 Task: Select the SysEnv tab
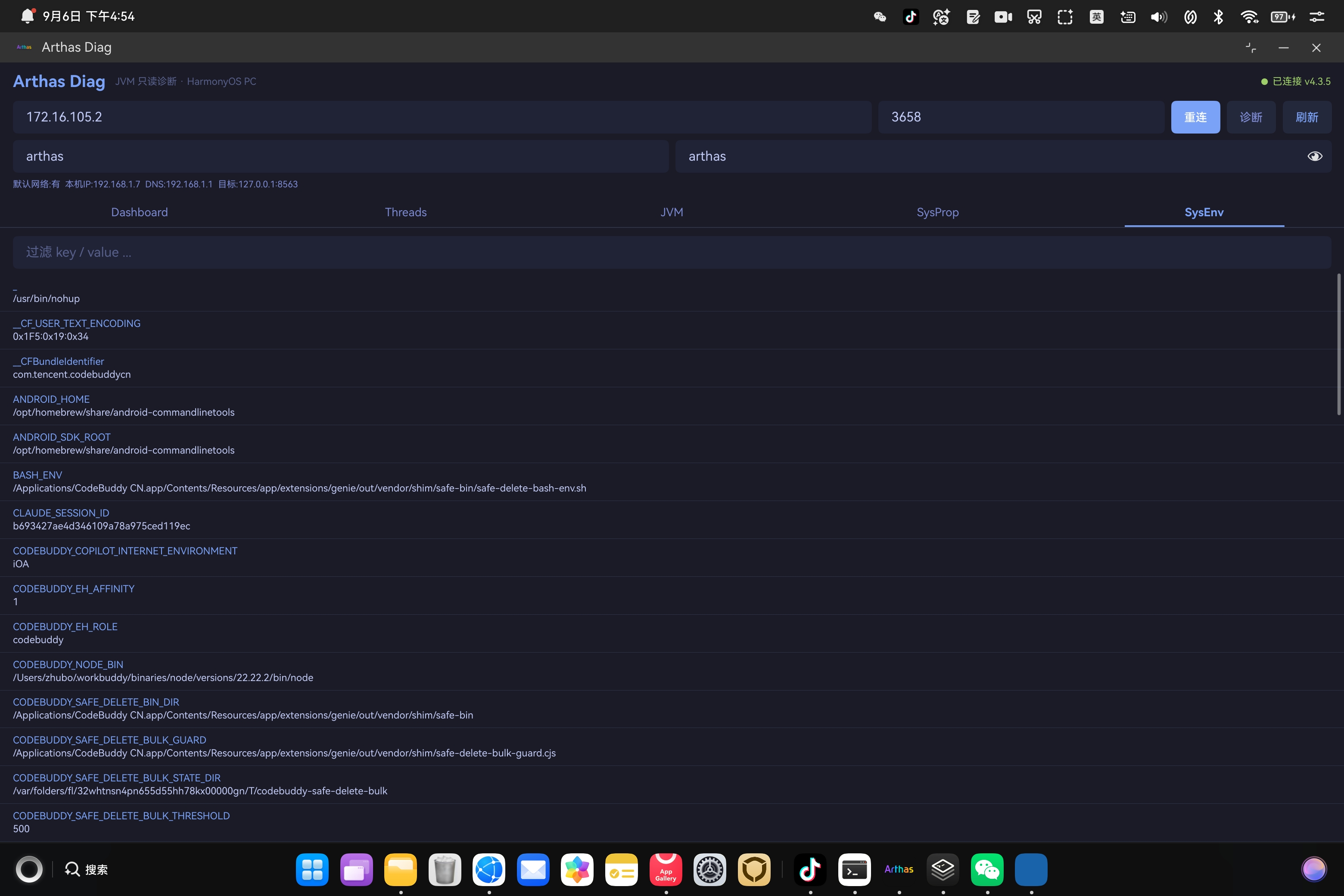pos(1204,212)
